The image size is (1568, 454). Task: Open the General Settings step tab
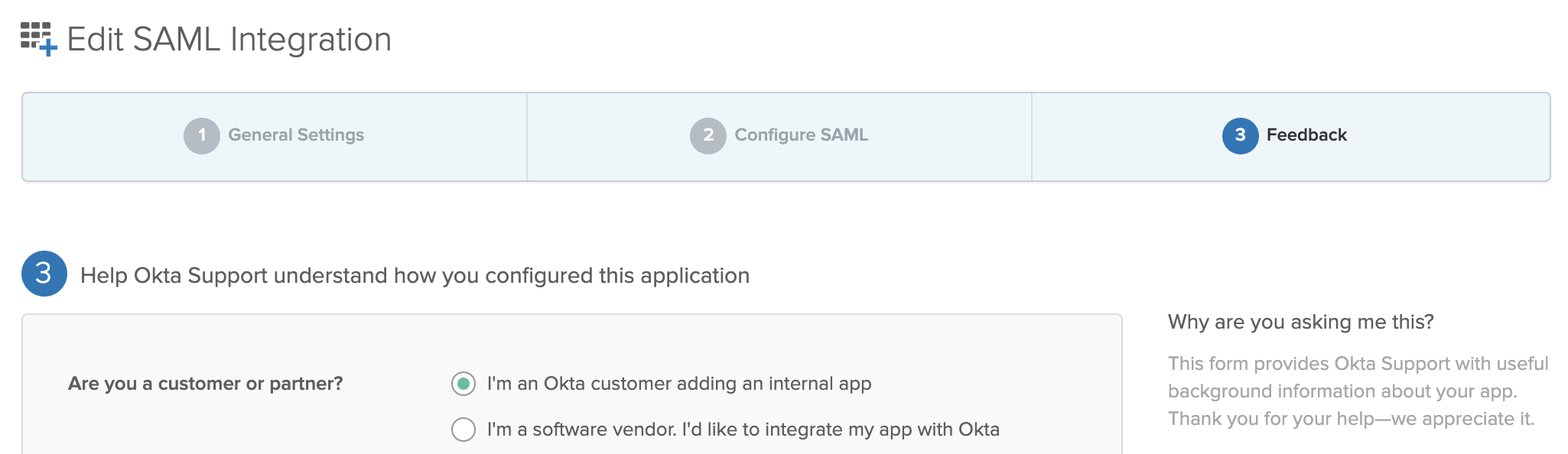[275, 136]
